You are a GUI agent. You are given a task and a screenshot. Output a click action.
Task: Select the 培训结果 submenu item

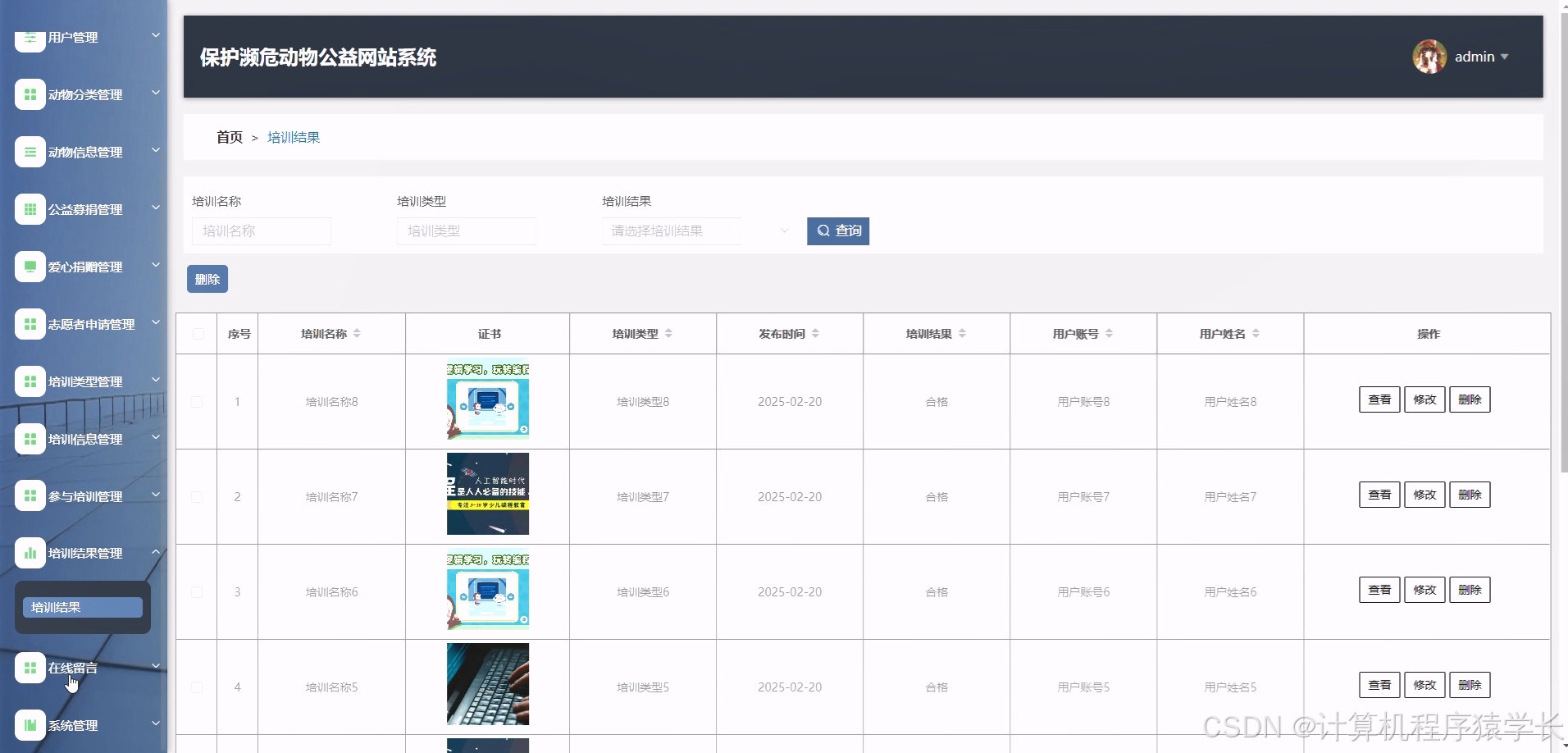coord(82,607)
